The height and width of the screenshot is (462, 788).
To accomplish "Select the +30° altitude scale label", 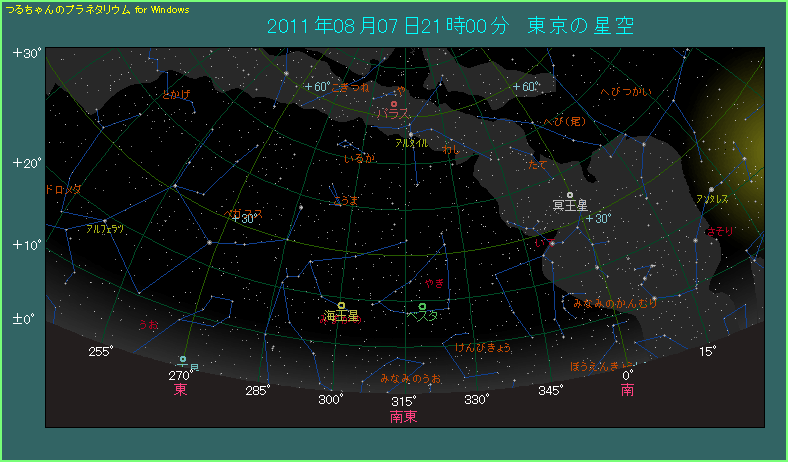I will point(26,53).
